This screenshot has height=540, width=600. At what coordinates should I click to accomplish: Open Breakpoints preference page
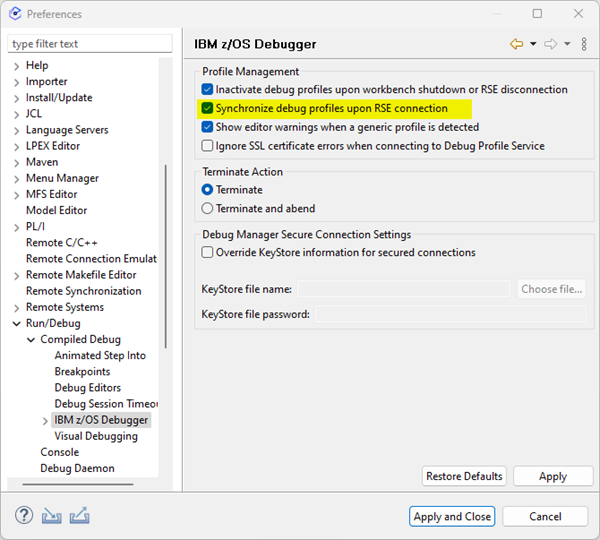coord(82,372)
